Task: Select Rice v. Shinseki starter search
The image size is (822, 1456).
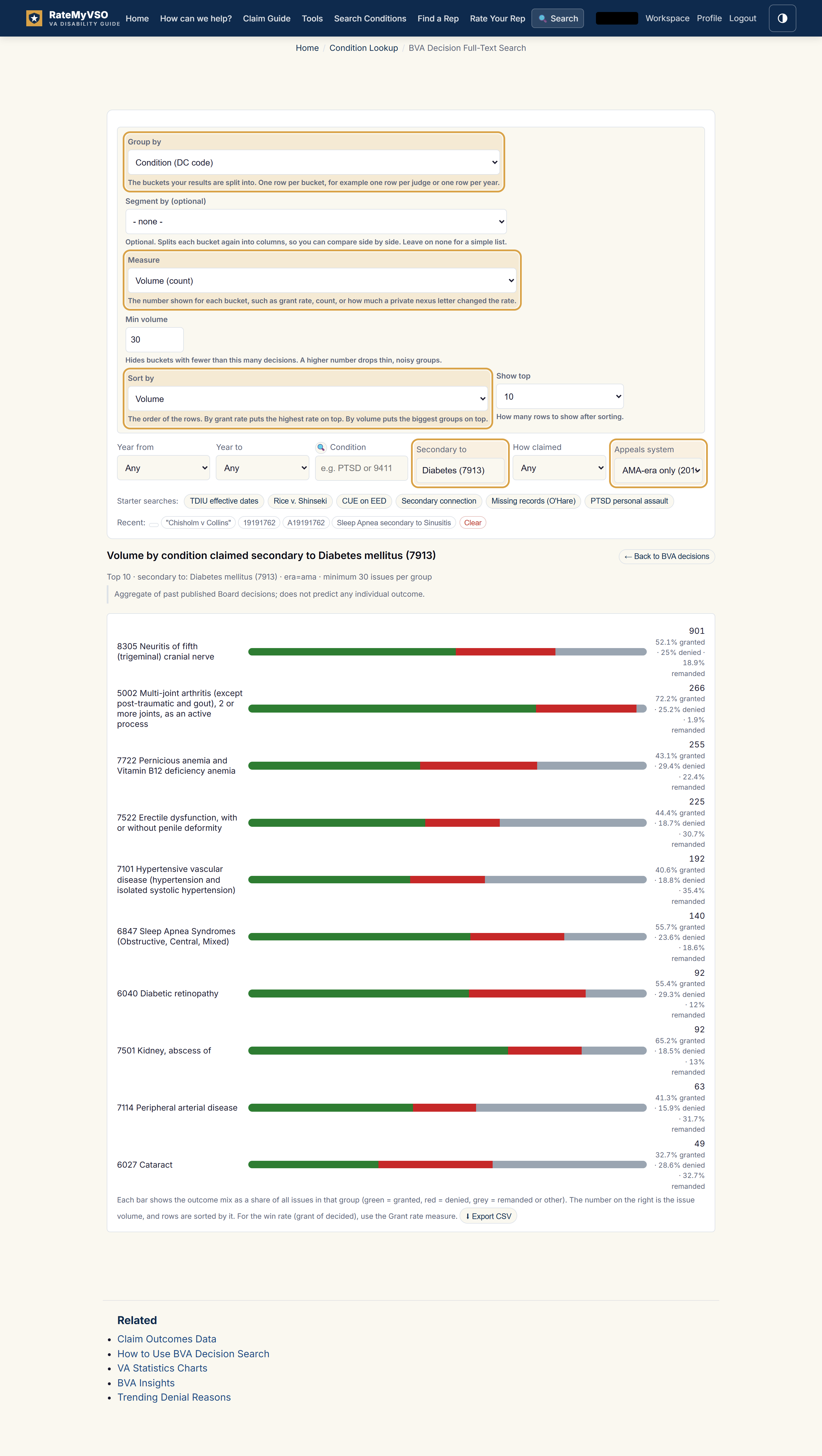Action: point(300,501)
